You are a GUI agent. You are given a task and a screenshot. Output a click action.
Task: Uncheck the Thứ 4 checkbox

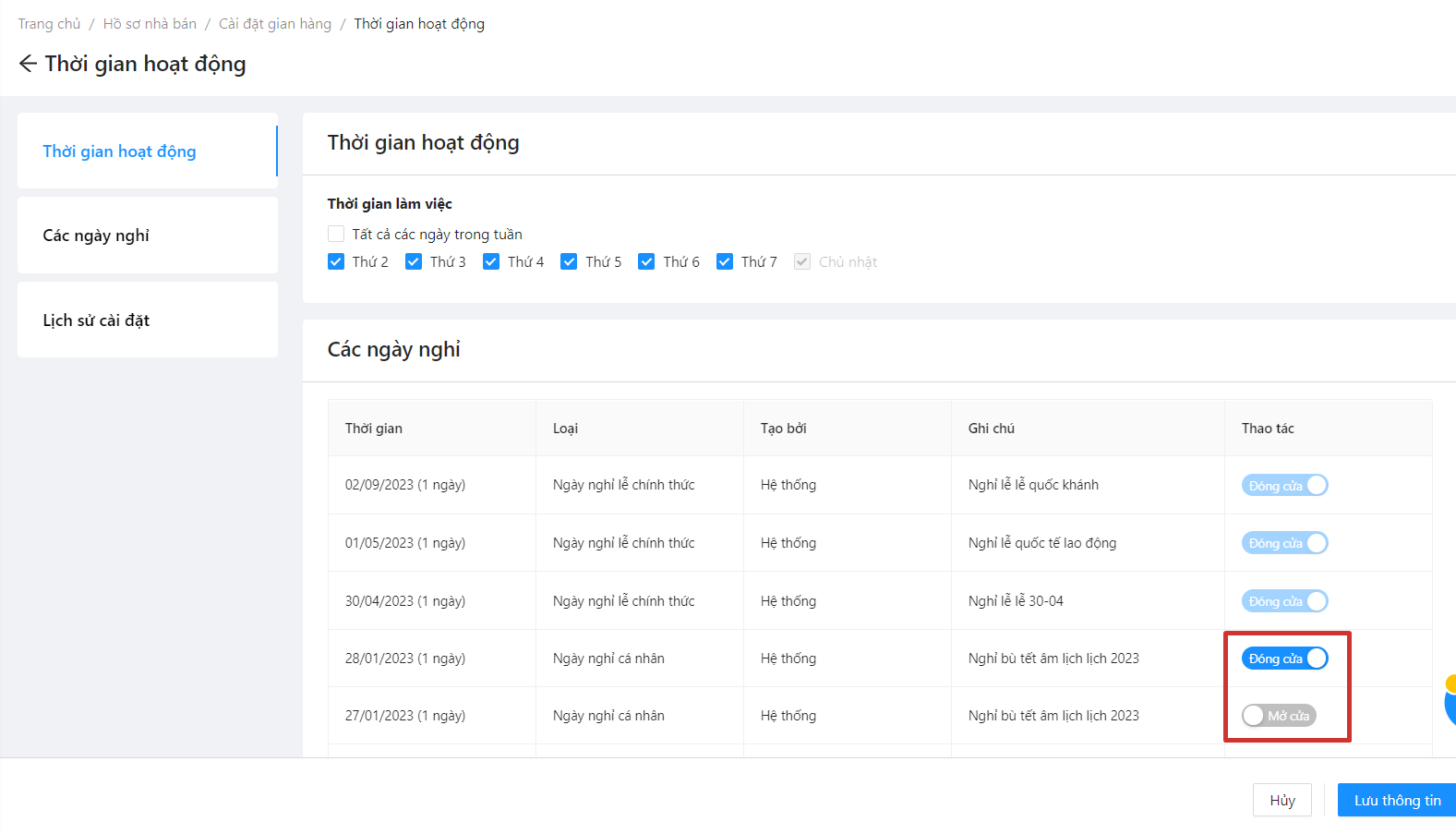click(x=491, y=262)
